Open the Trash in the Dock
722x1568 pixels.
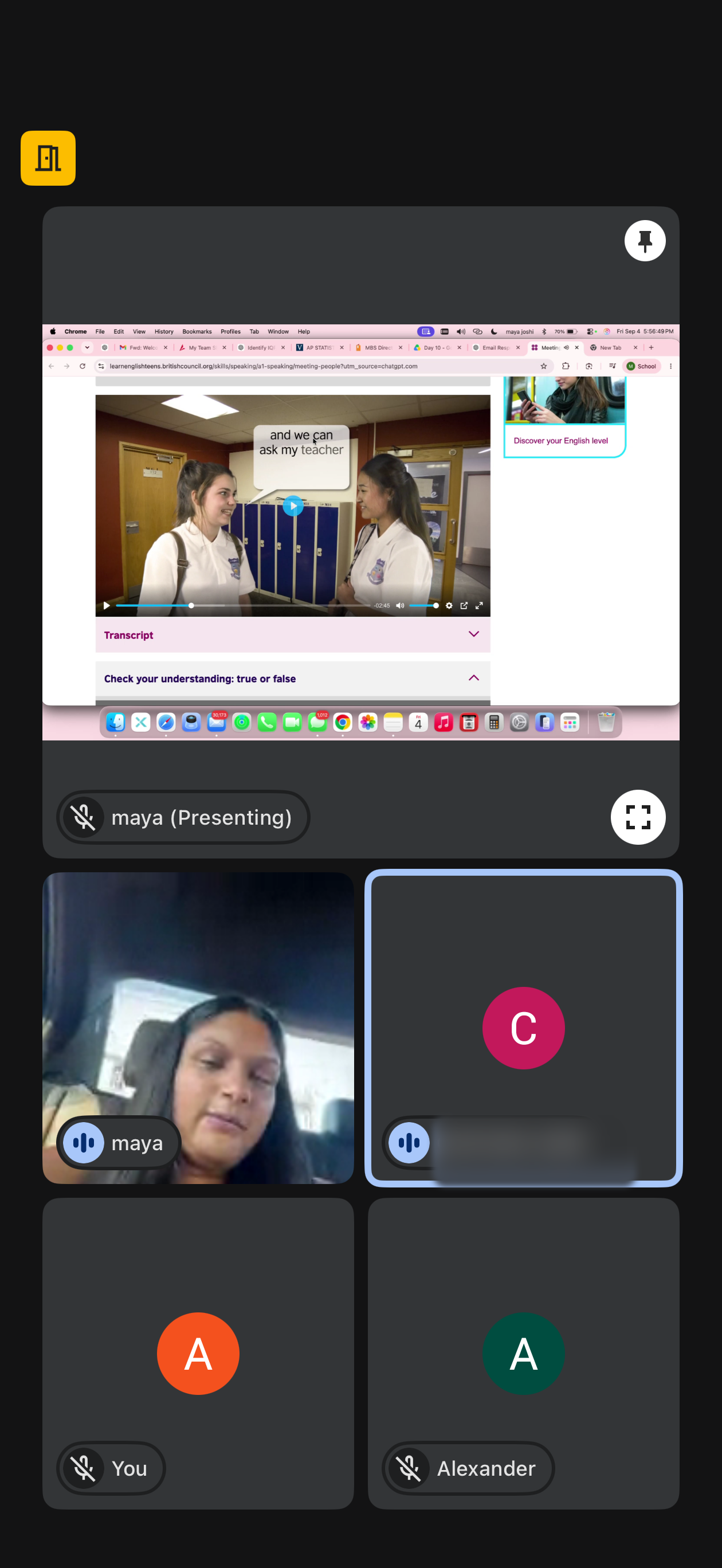click(x=606, y=723)
